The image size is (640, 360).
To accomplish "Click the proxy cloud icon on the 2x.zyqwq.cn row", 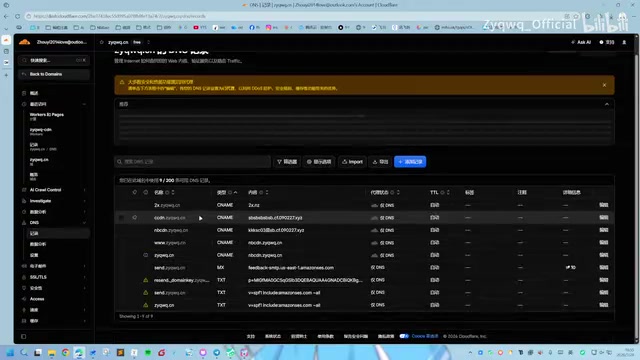I will pos(374,205).
